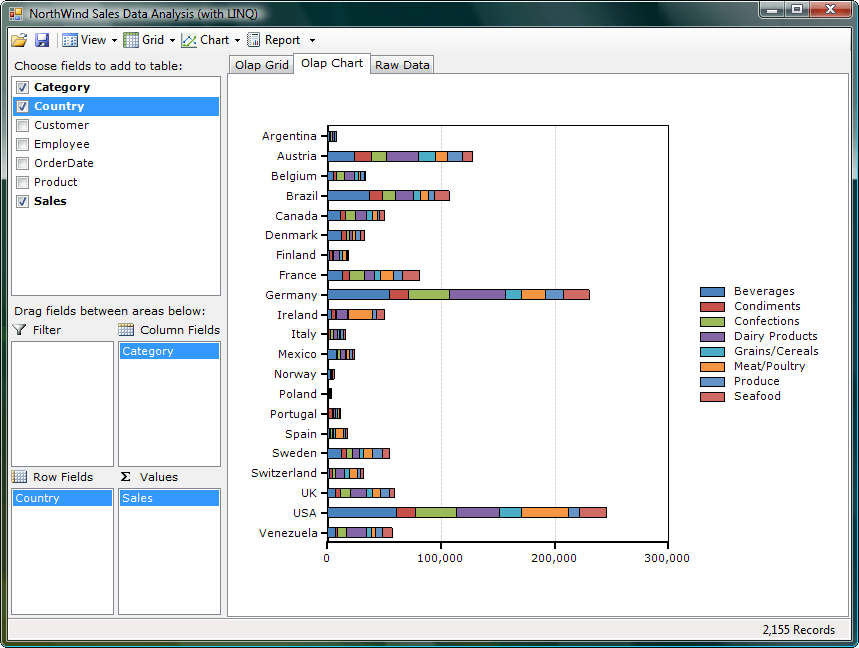
Task: Click the 100,000 axis value
Action: coord(440,558)
